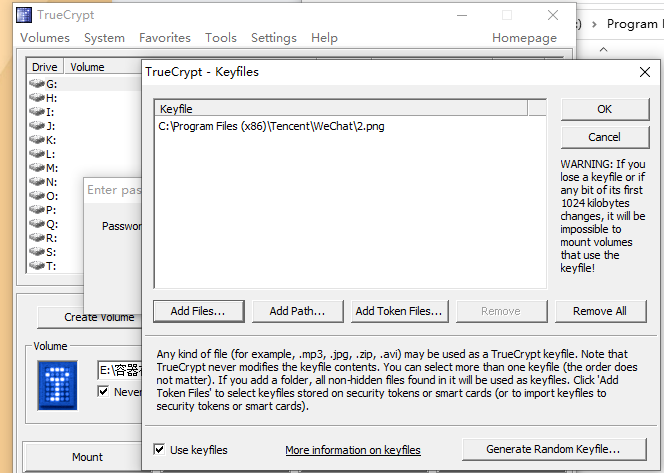Open More information on keyfiles link

(352, 450)
